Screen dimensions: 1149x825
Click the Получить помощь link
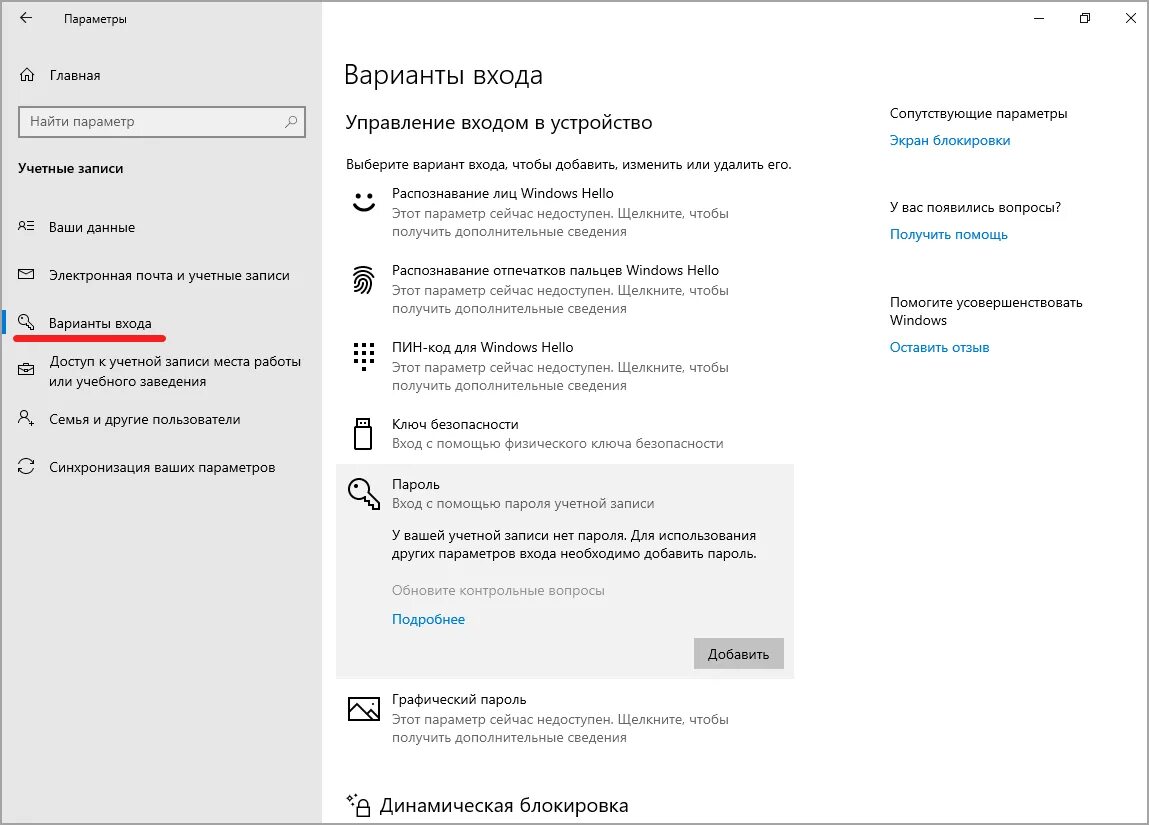coord(948,235)
